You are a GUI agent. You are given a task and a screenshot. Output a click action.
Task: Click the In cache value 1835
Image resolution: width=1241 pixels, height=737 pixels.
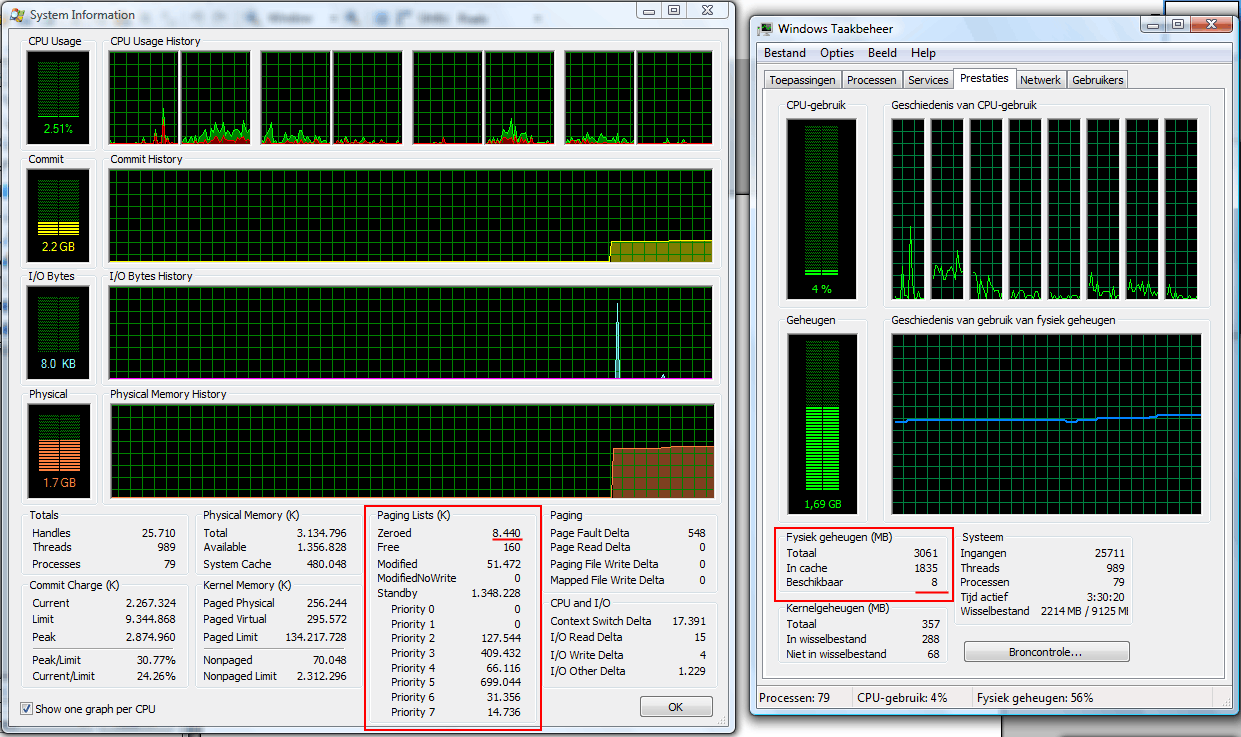tap(926, 568)
